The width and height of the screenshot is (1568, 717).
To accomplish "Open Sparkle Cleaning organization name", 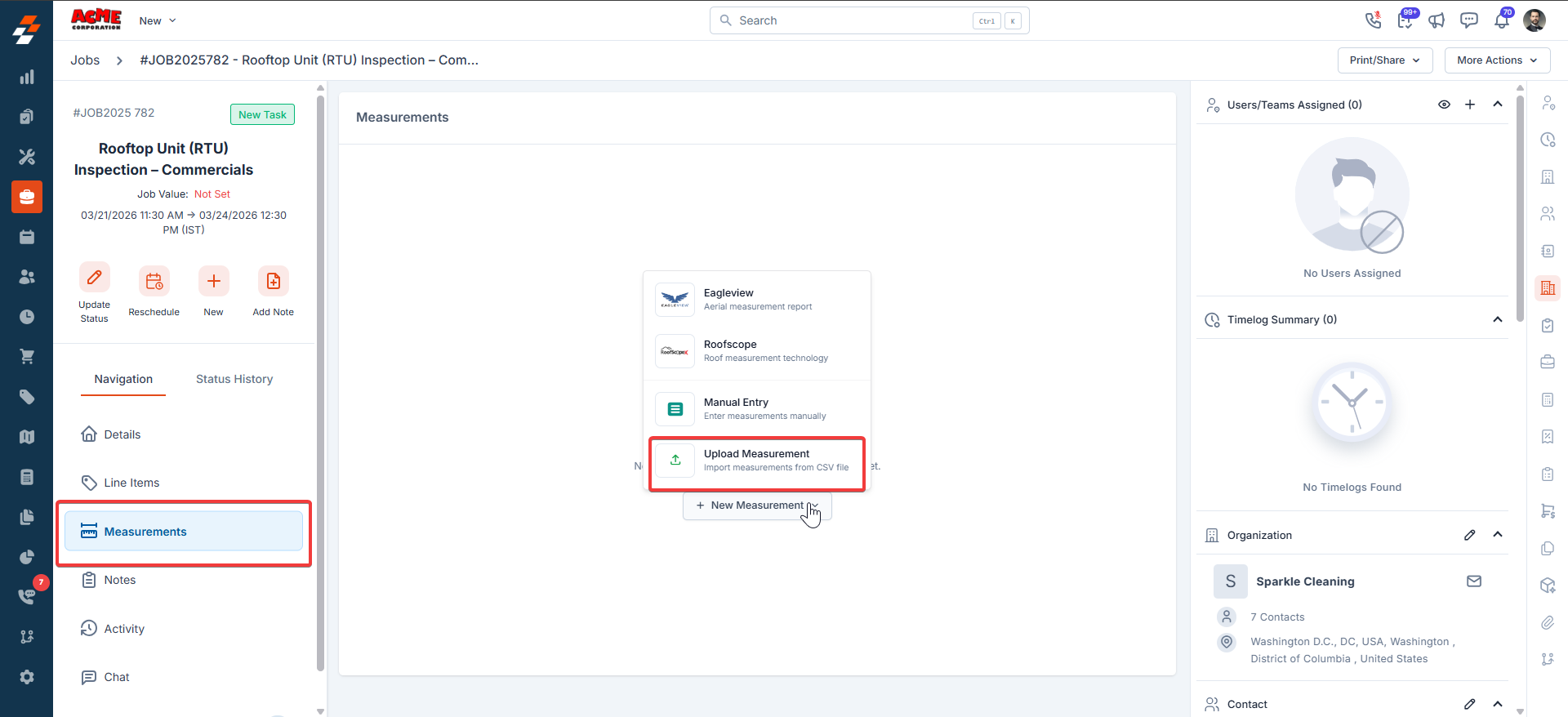I will click(x=1305, y=581).
